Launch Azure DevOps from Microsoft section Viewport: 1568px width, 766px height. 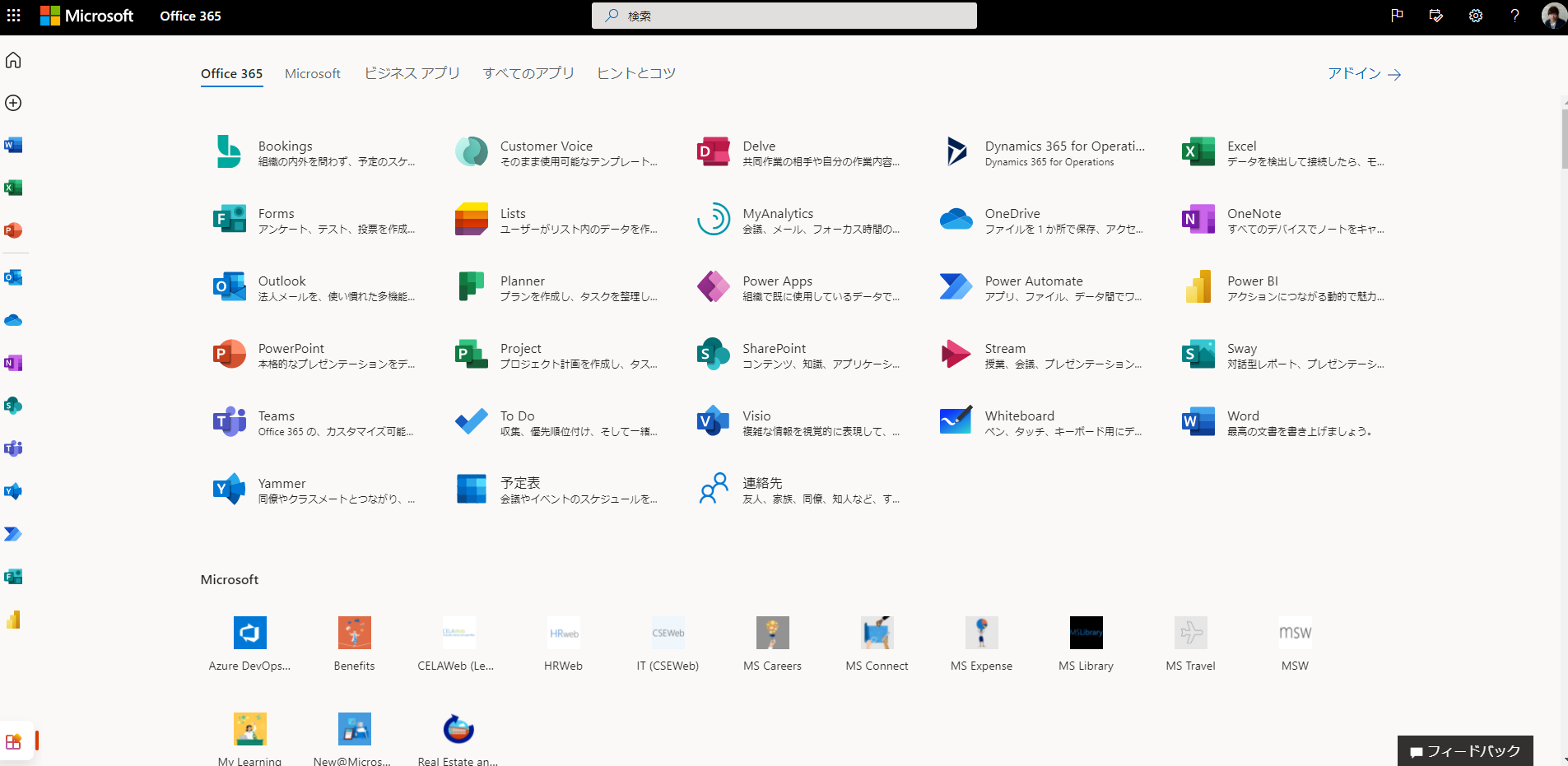pos(249,633)
